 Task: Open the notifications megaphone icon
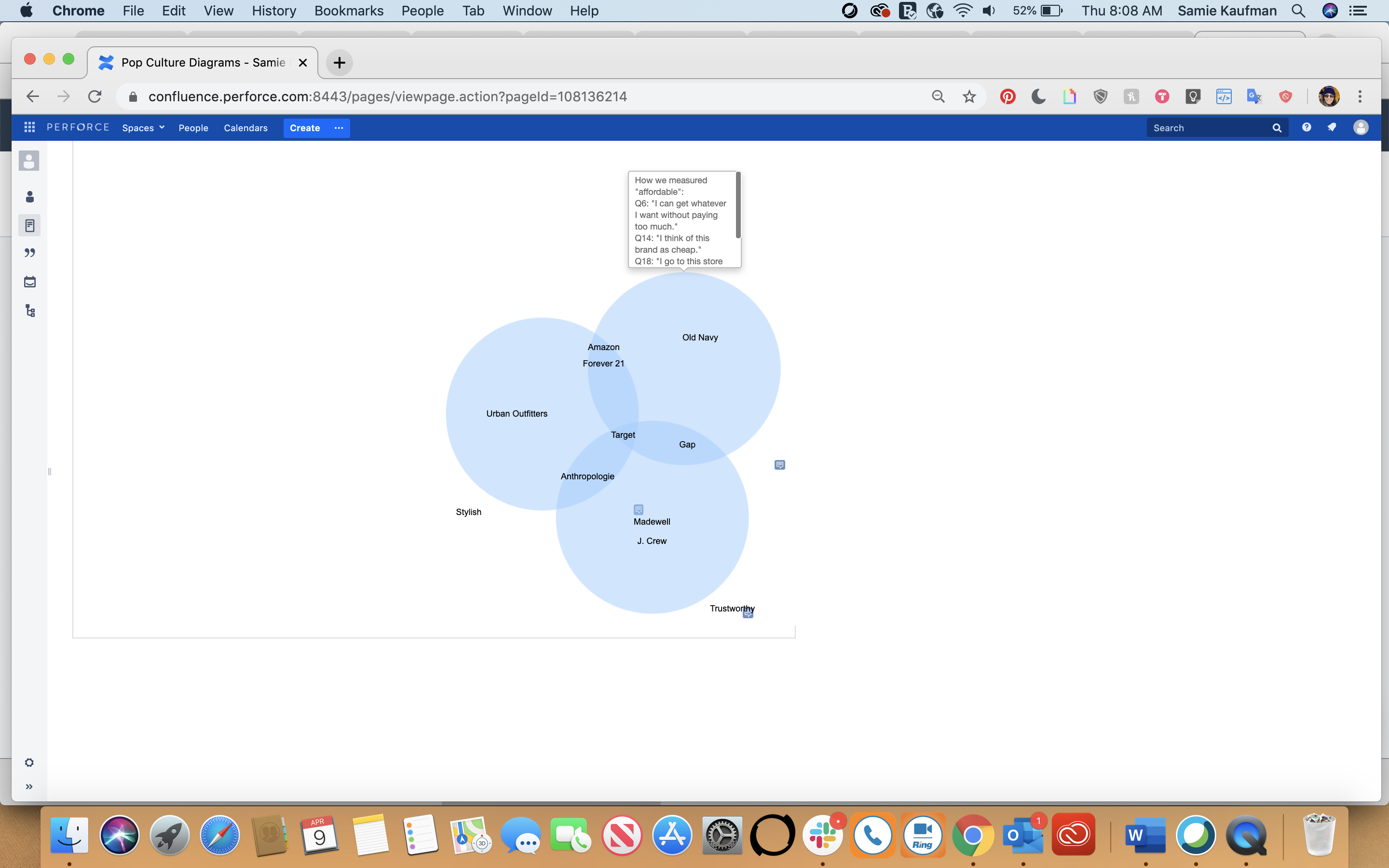pos(1332,127)
